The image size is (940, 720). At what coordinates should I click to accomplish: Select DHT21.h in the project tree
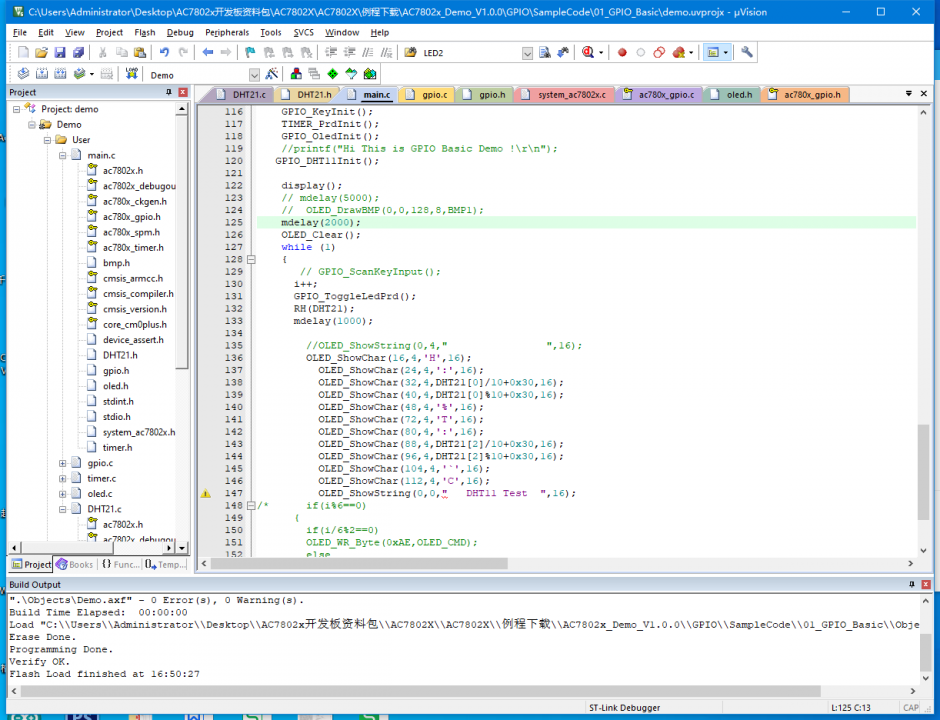coord(120,356)
